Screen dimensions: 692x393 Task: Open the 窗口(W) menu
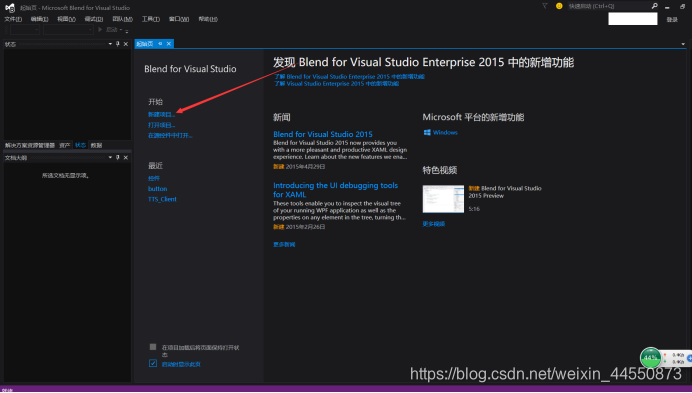(x=179, y=19)
